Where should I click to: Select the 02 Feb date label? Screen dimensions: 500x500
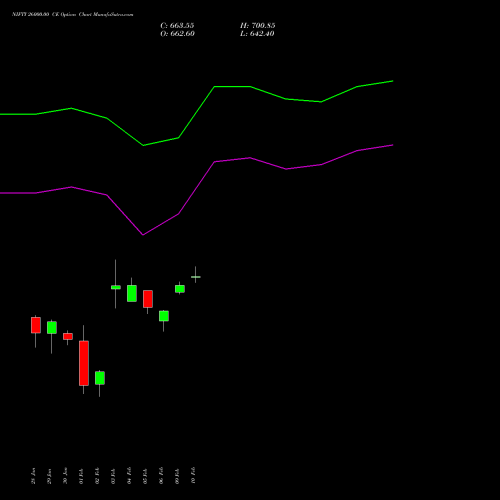click(97, 476)
